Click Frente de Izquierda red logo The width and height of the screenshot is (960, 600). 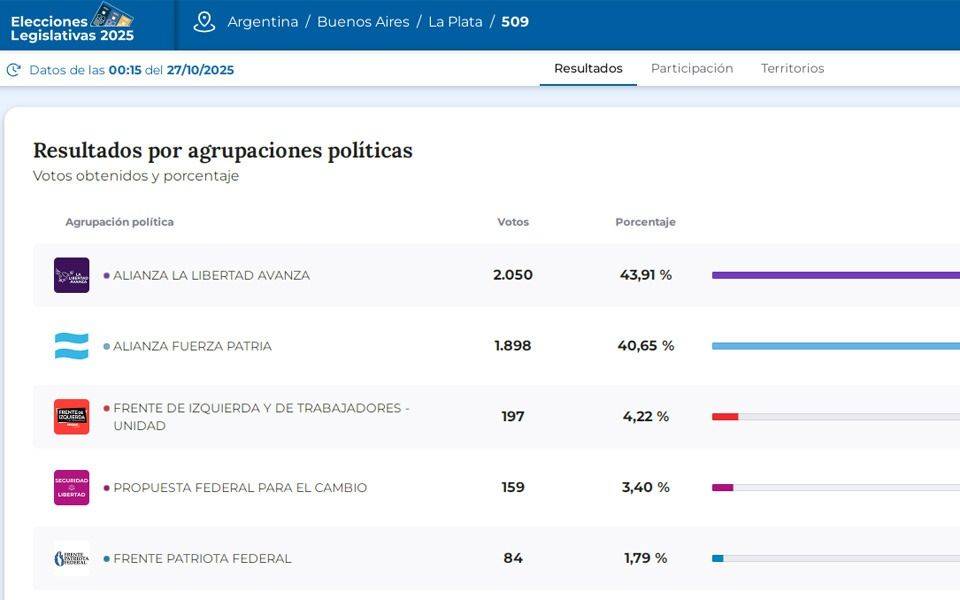[71, 417]
